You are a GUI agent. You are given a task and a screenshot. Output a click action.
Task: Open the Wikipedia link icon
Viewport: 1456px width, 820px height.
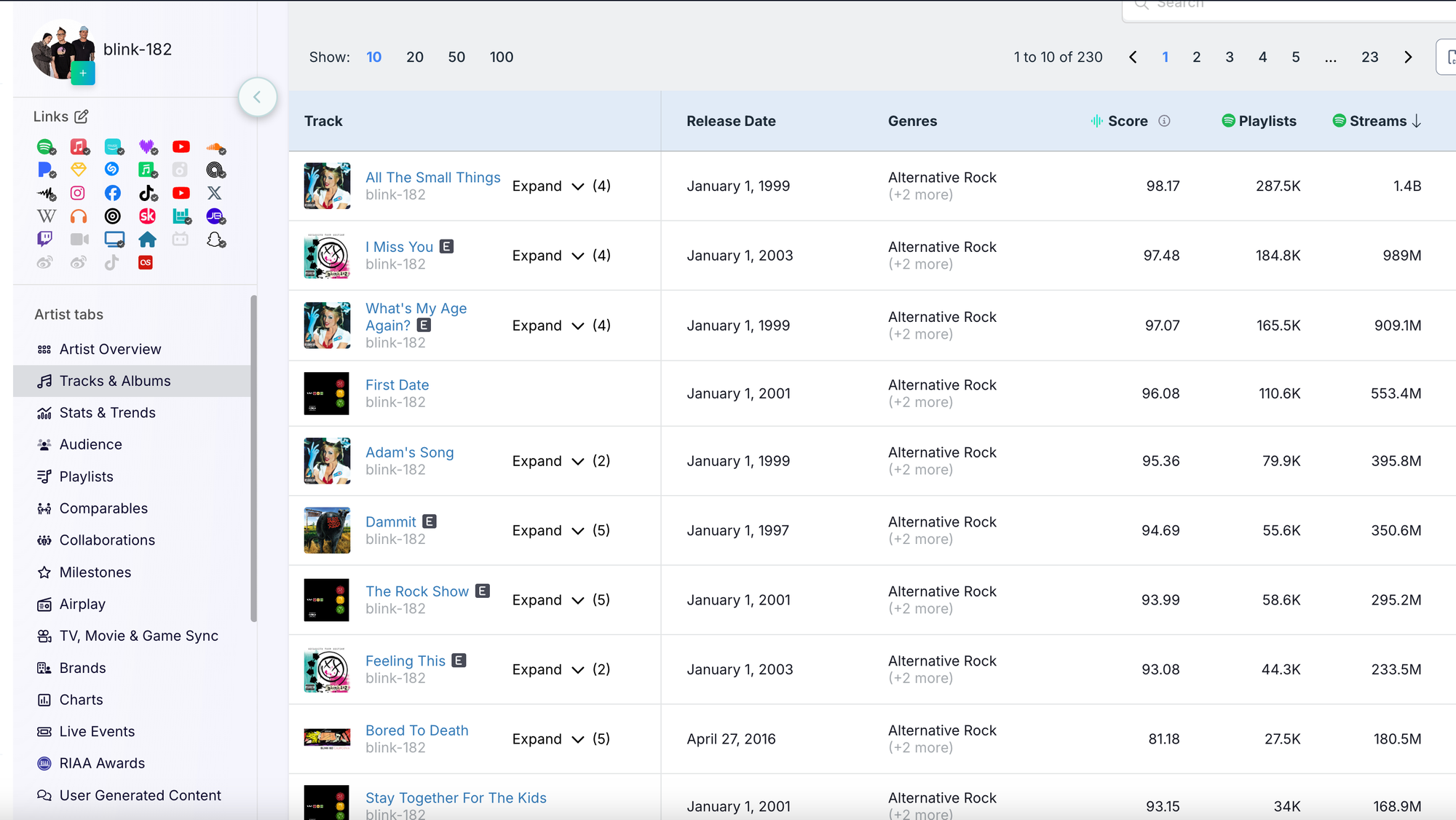point(46,216)
